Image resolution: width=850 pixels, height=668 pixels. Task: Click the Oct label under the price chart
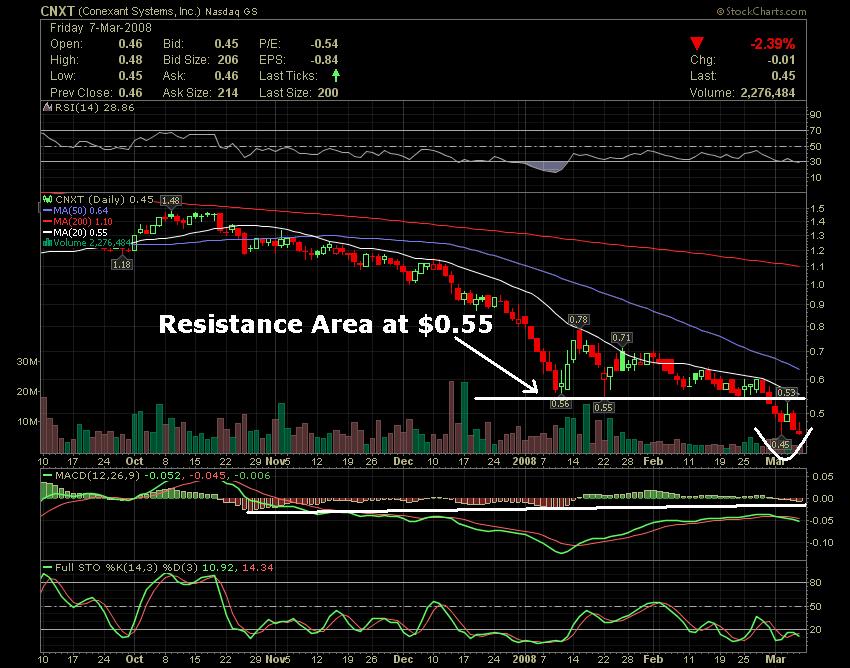134,461
